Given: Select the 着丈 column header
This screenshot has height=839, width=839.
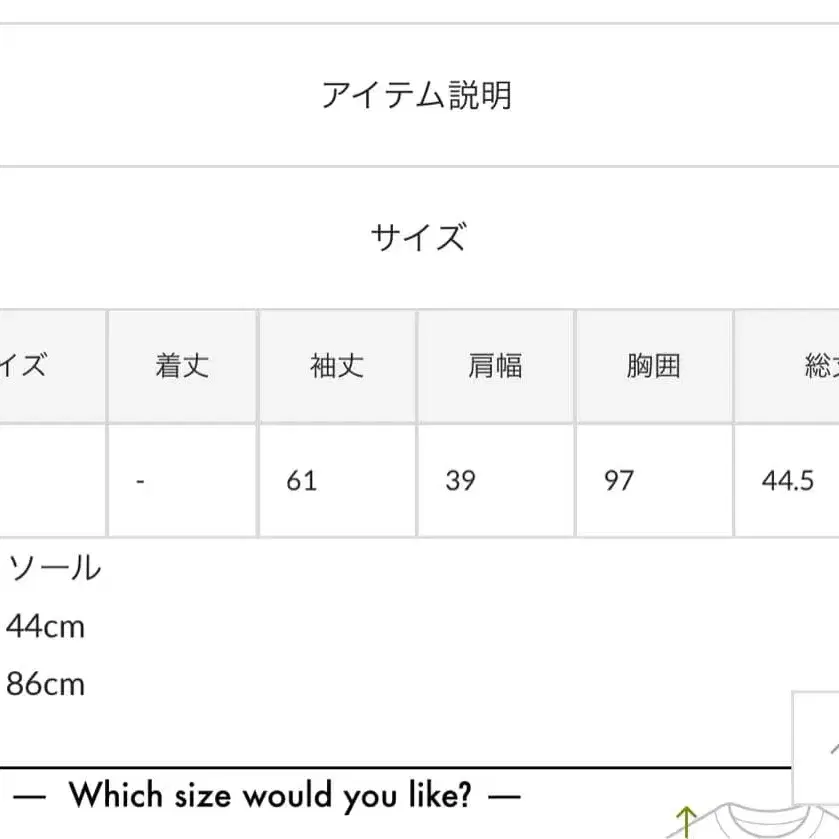Looking at the screenshot, I should pos(182,366).
